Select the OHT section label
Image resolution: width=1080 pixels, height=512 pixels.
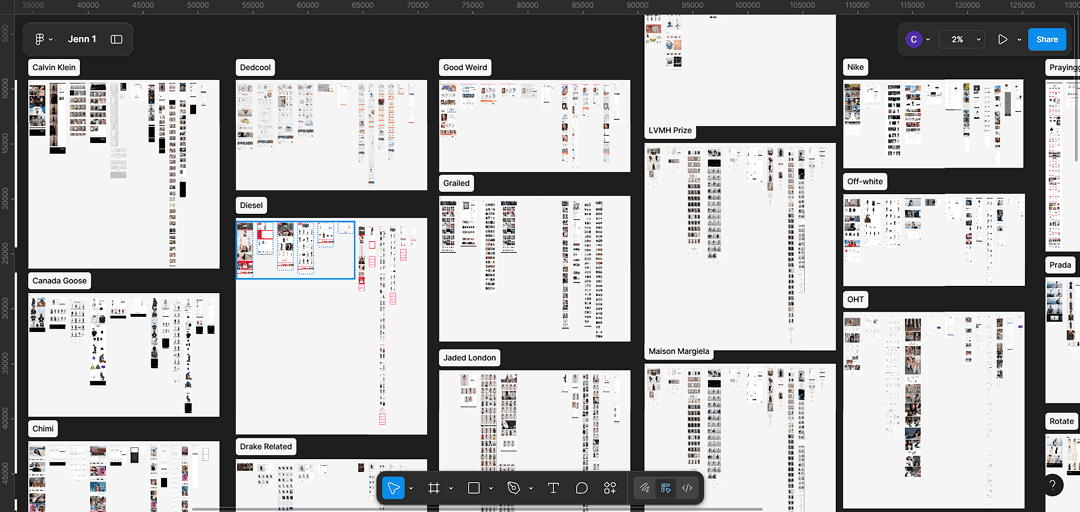856,300
